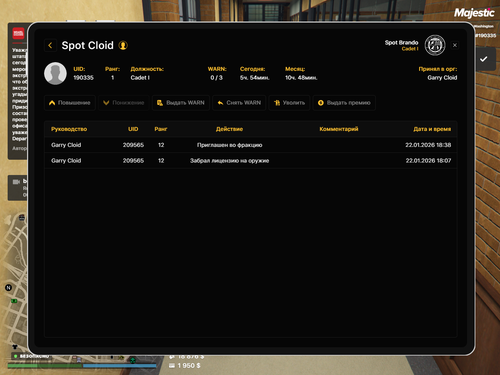
Task: Click the coin icon on Выдать премию
Action: [x=321, y=103]
